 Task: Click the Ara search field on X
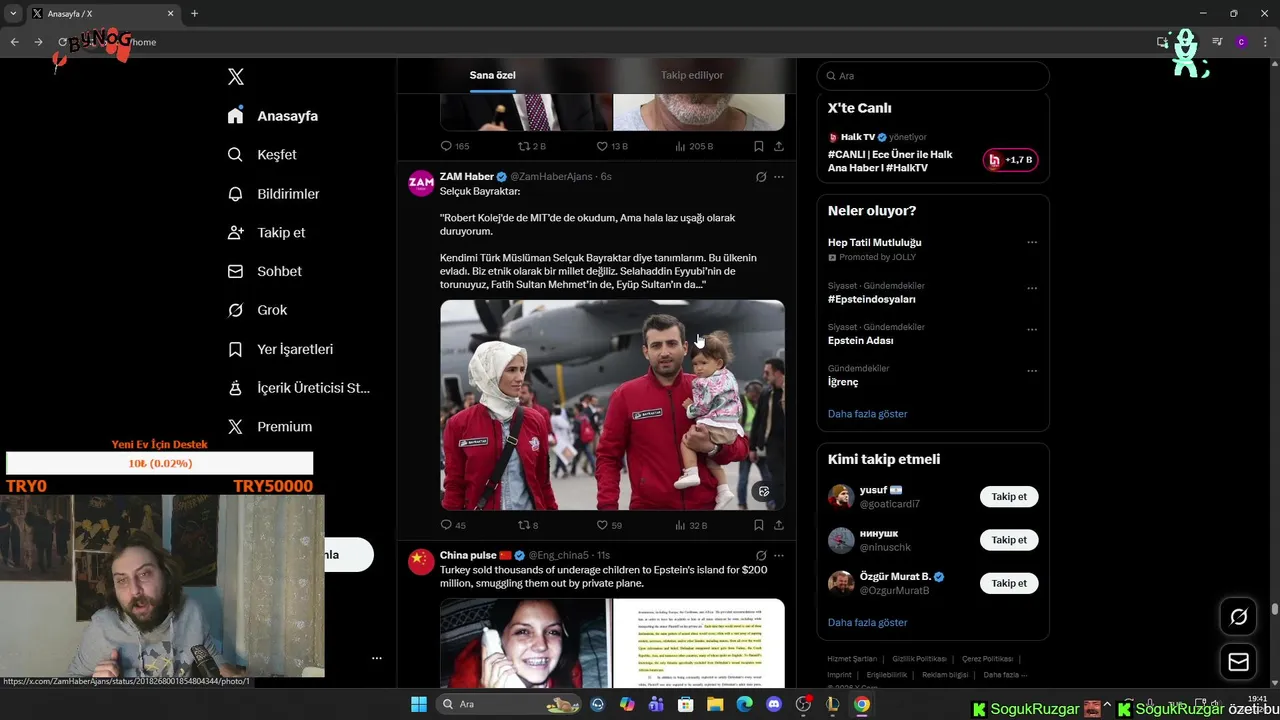[933, 76]
